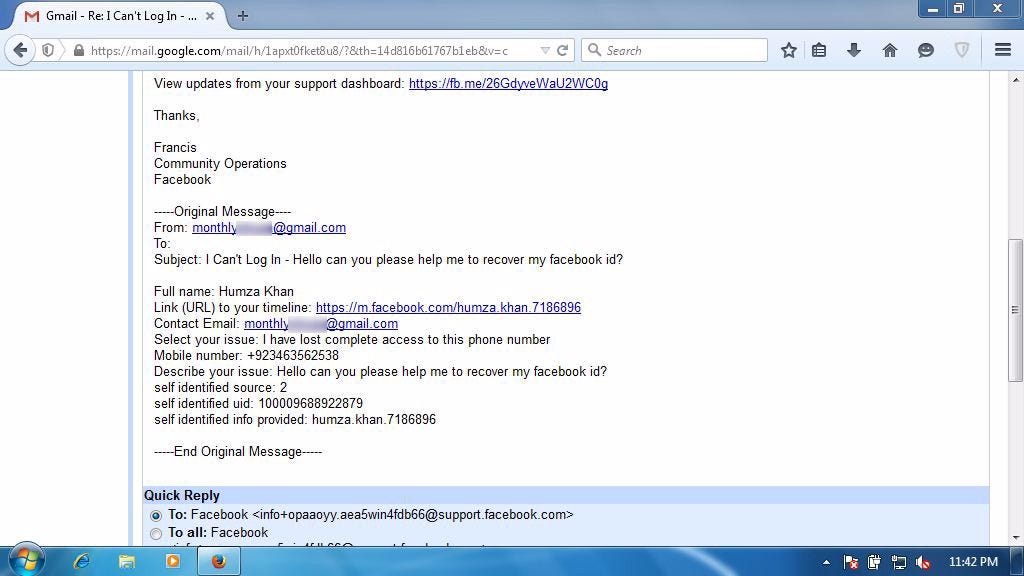The image size is (1024, 576).
Task: Open Action Center flag tray icon
Action: coord(851,562)
